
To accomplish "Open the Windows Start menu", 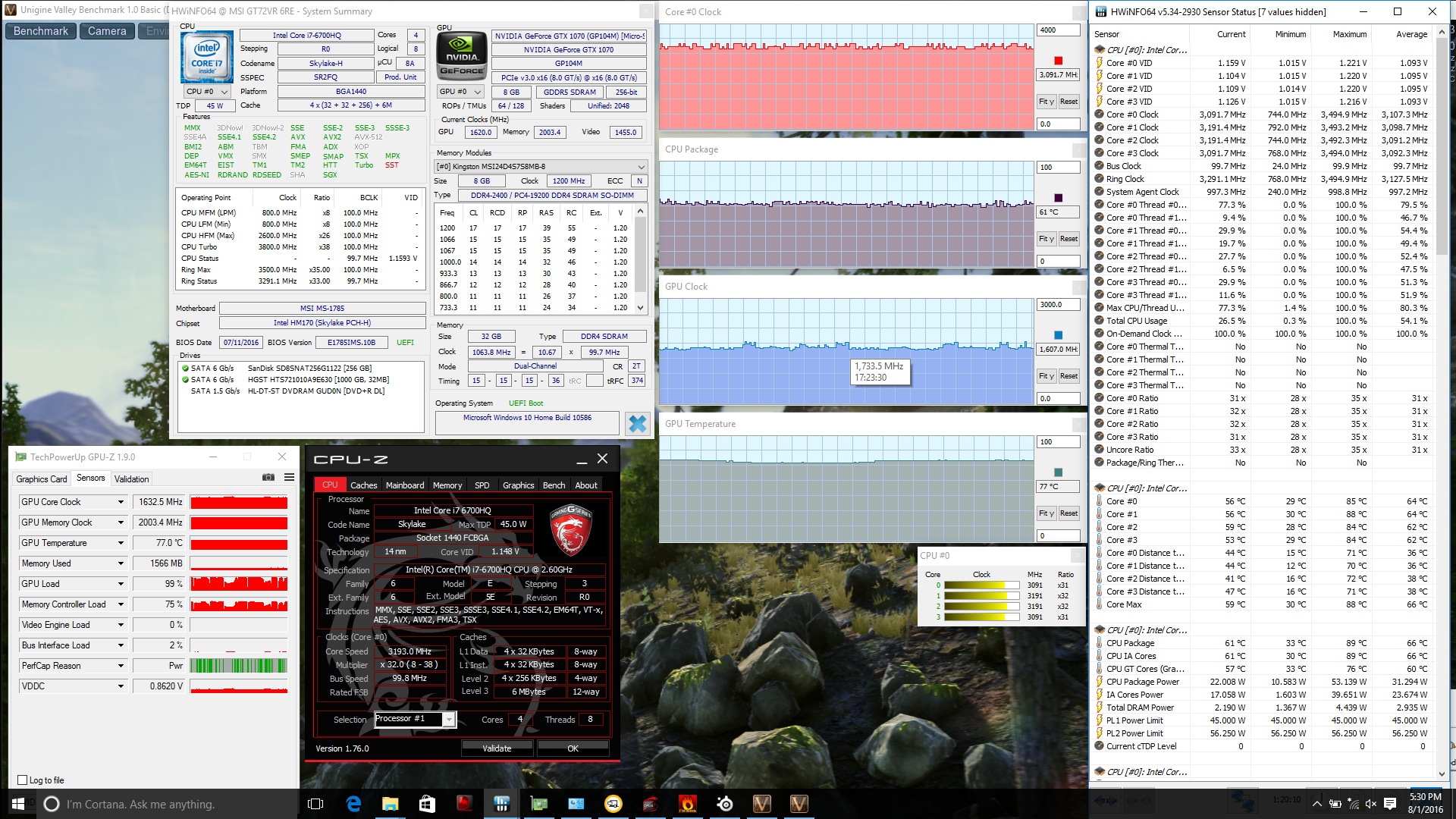I will tap(18, 804).
